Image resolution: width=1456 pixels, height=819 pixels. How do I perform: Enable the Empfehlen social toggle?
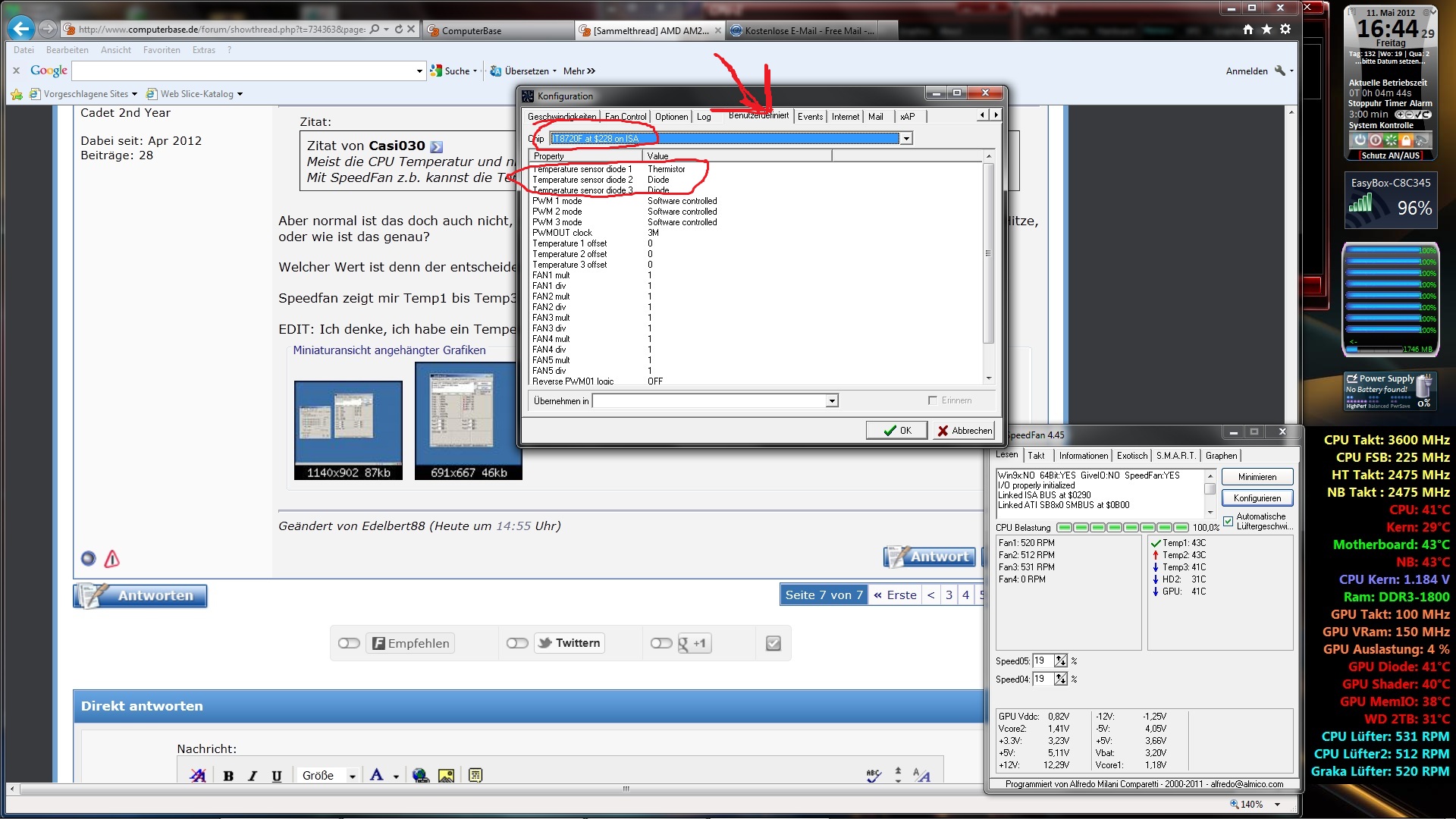click(349, 643)
